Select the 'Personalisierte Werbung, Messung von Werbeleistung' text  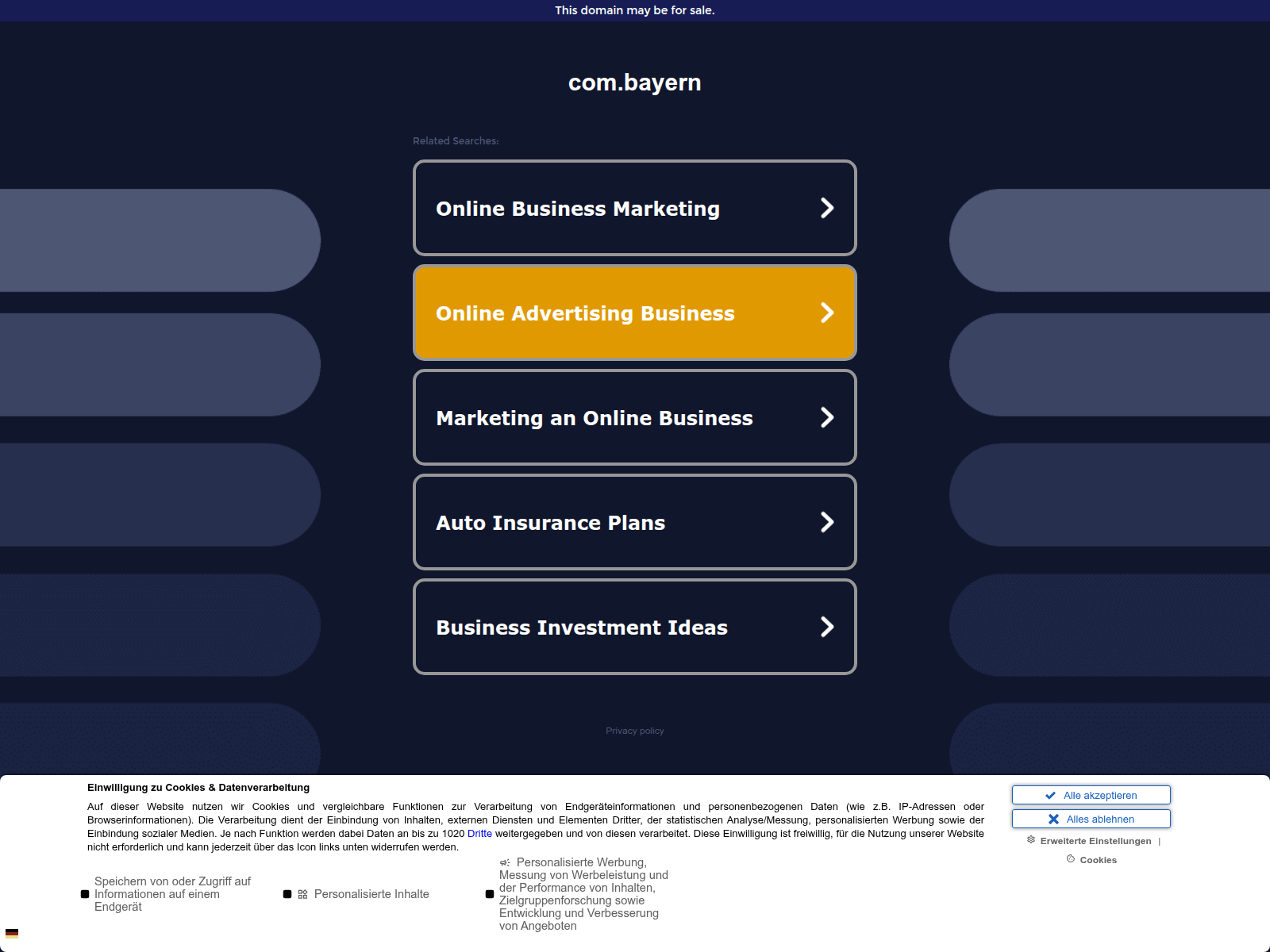pos(583,894)
